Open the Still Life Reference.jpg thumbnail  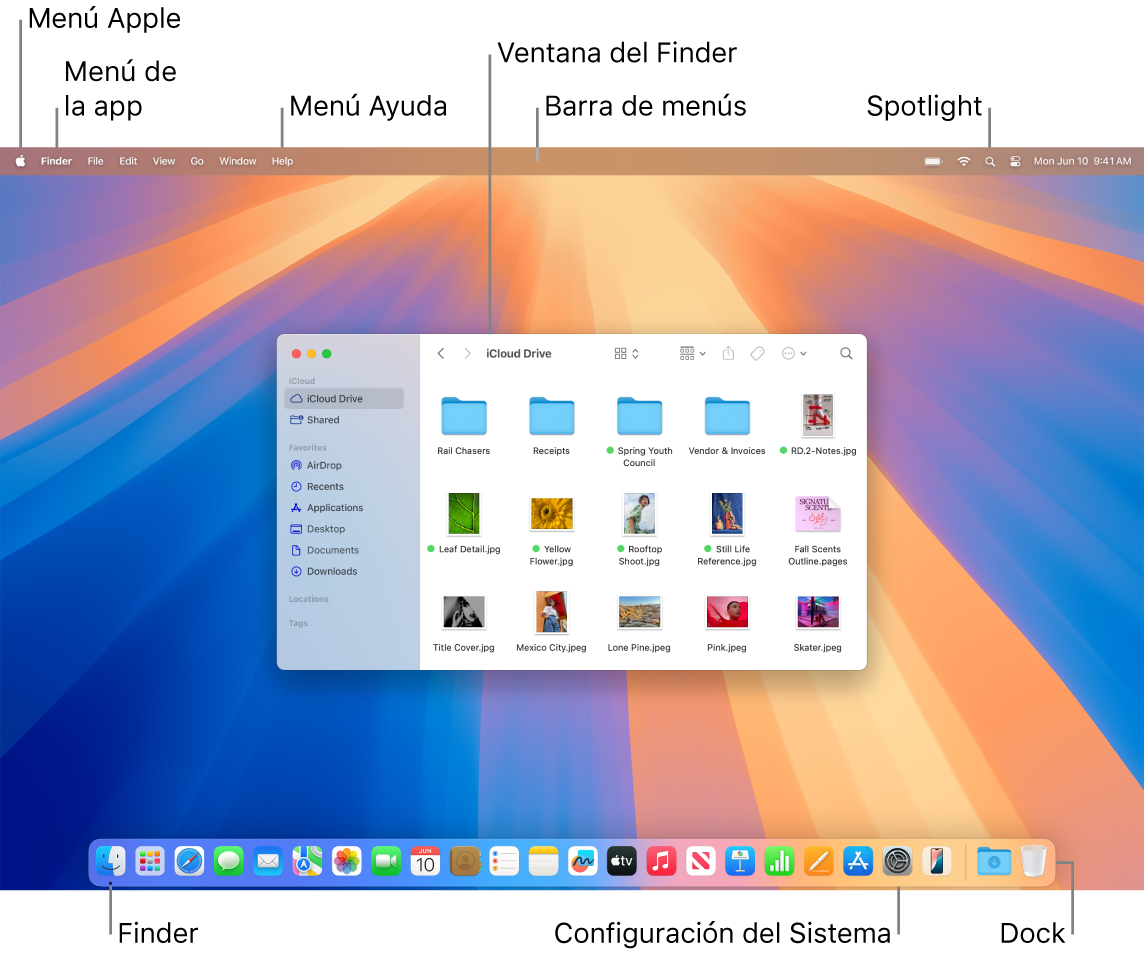coord(727,513)
